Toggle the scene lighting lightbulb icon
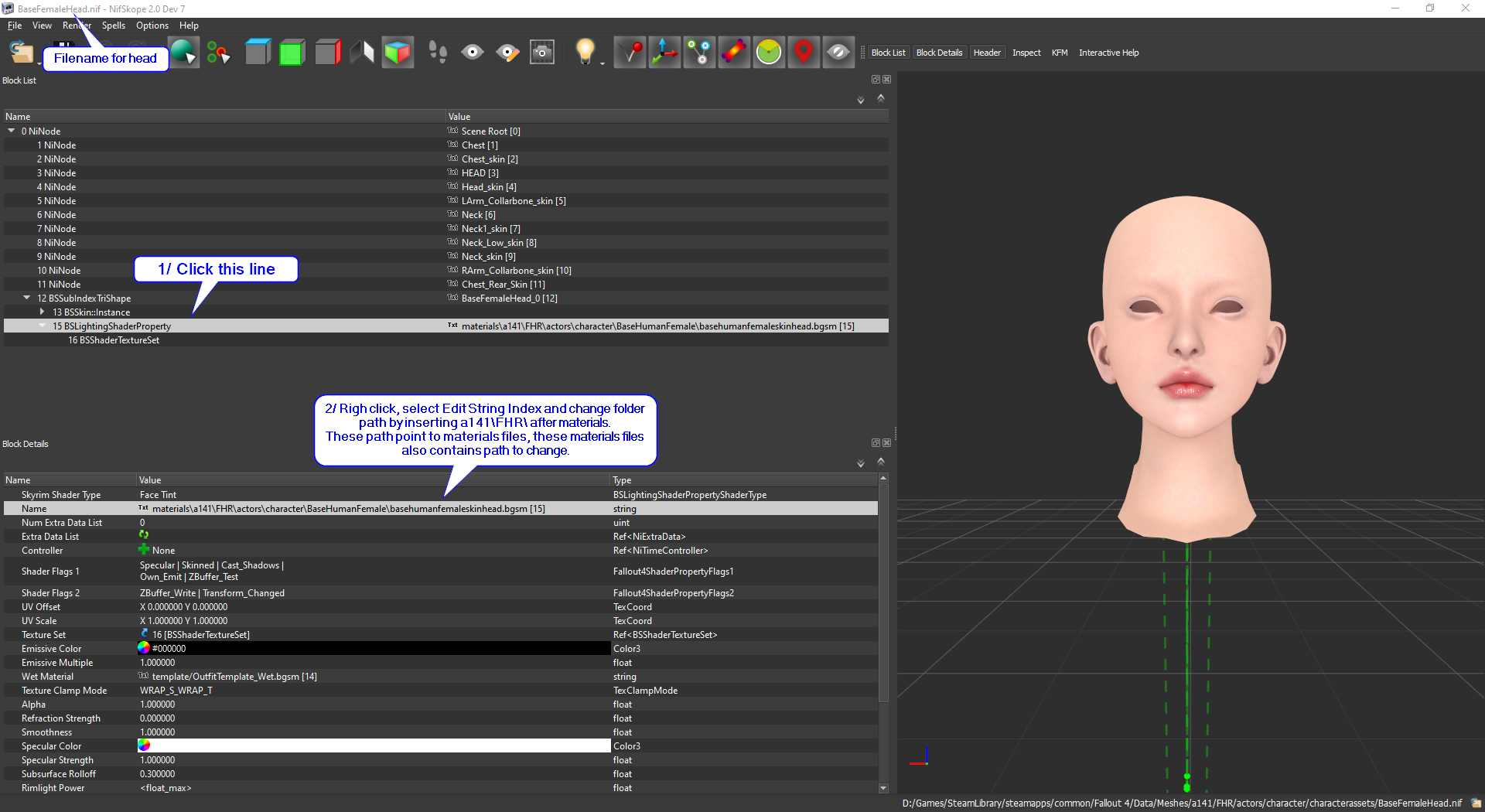This screenshot has width=1485, height=812. (x=585, y=51)
